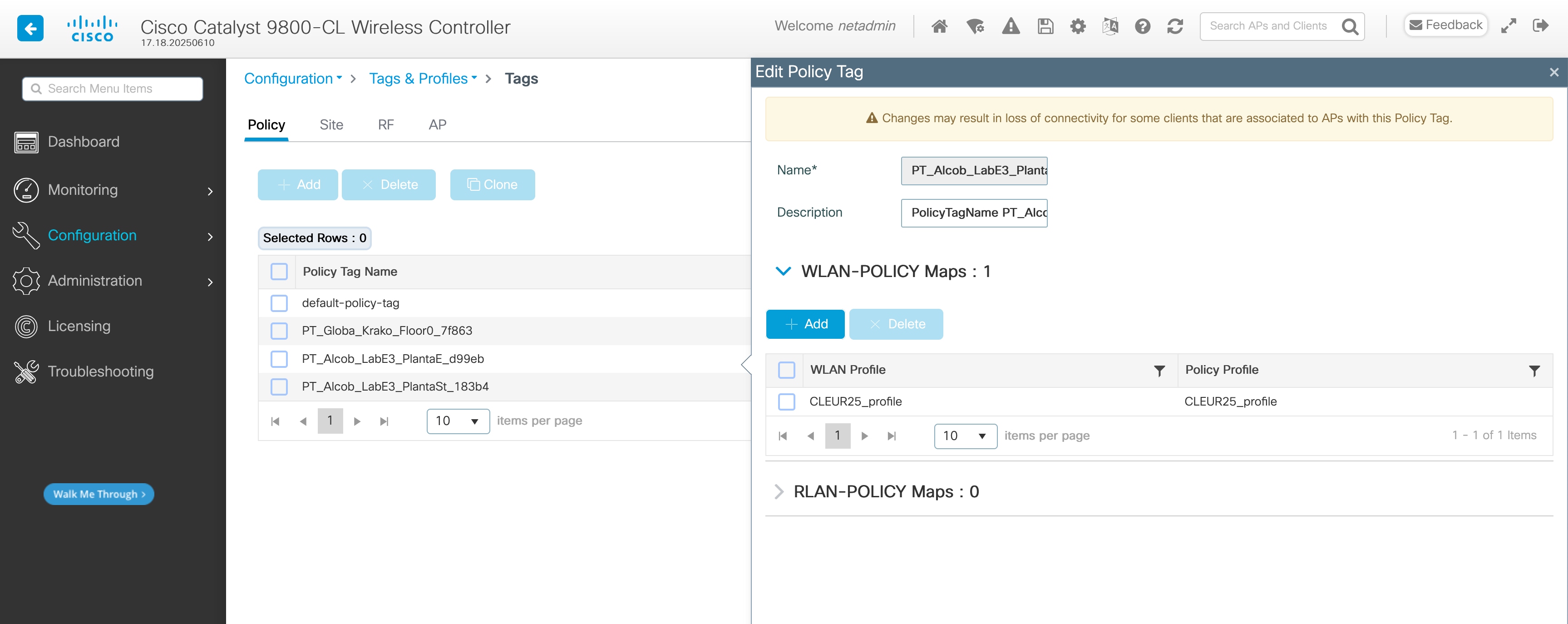The width and height of the screenshot is (1568, 624).
Task: Collapse the WLAN-POLICY Maps section
Action: point(783,272)
